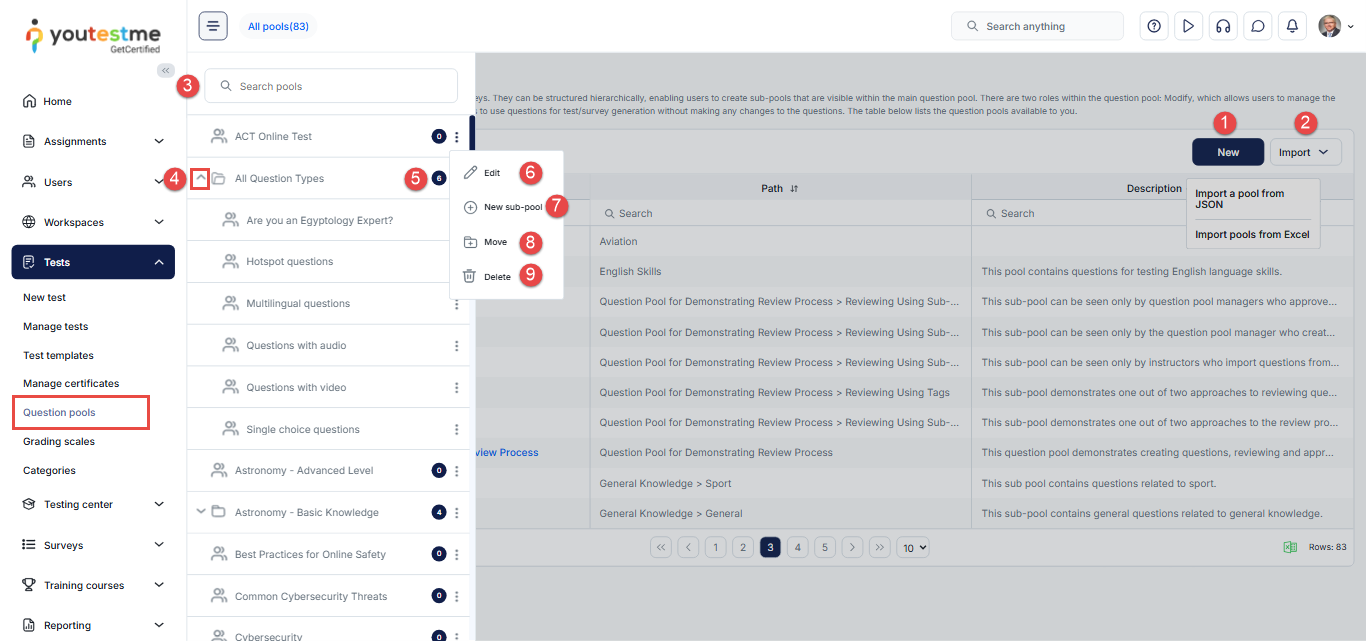Screen dimensions: 1366x641
Task: Collapse the All Question Types pool
Action: (200, 179)
